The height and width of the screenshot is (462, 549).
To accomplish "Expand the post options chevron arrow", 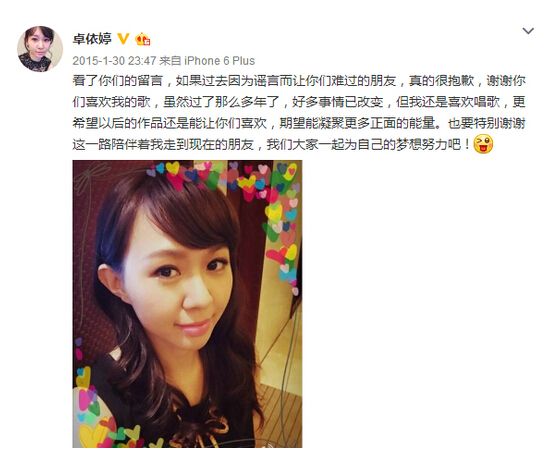I will (528, 31).
